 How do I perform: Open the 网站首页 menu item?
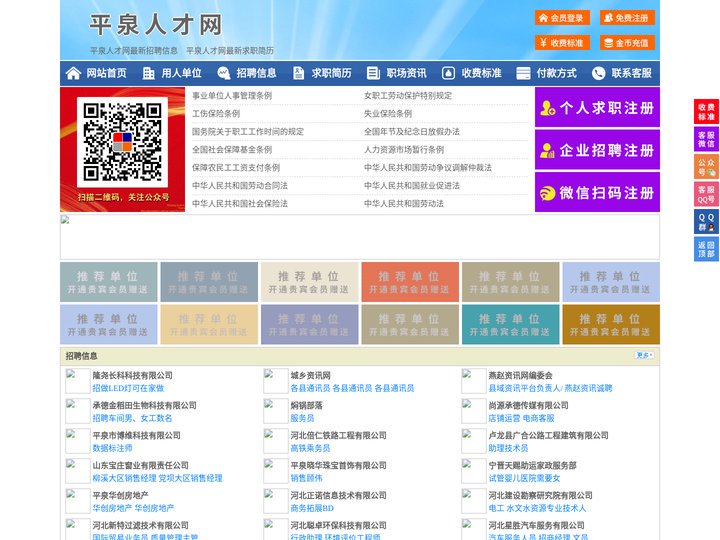tap(107, 73)
